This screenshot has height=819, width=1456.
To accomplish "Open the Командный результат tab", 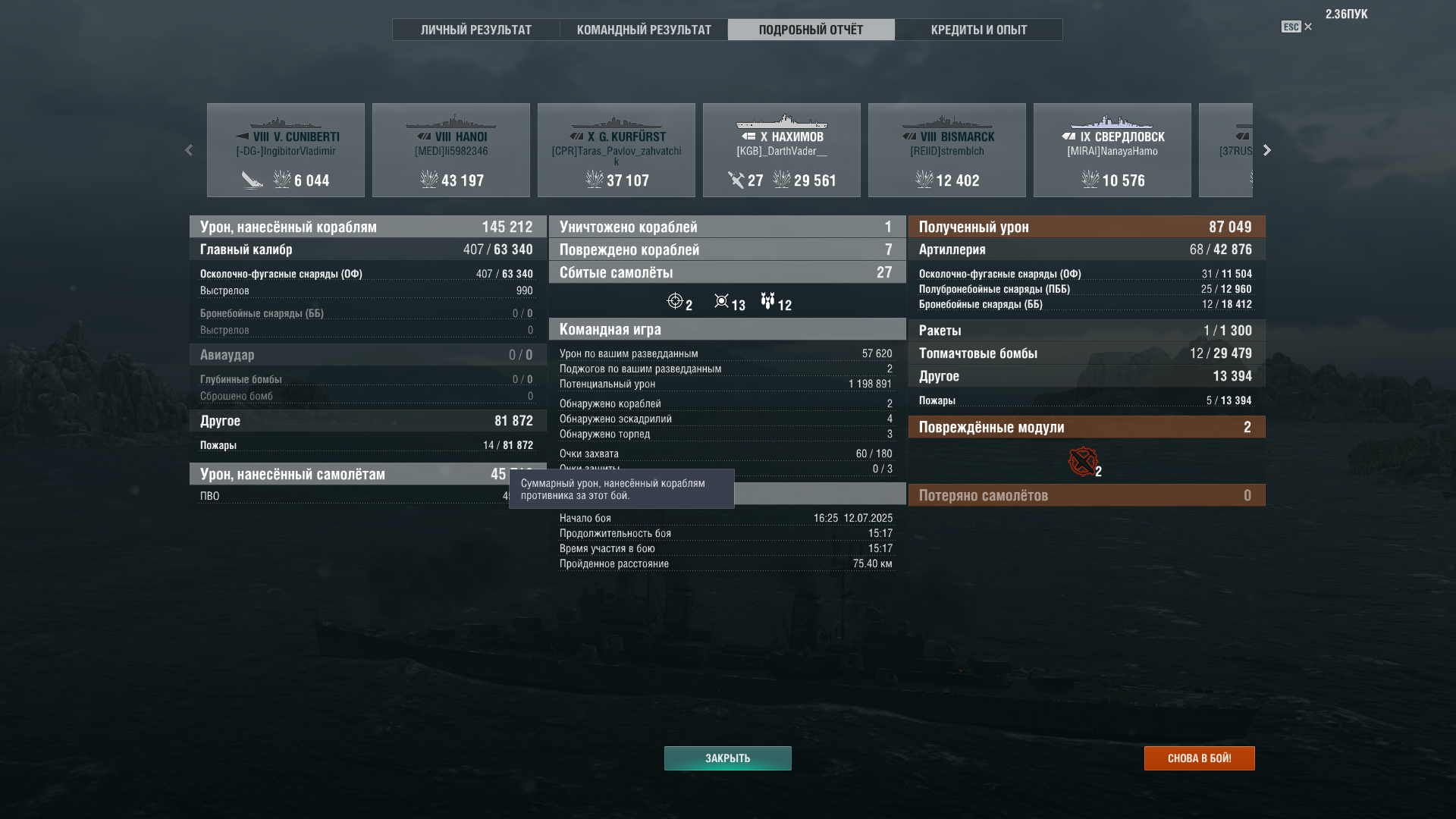I will 644,30.
